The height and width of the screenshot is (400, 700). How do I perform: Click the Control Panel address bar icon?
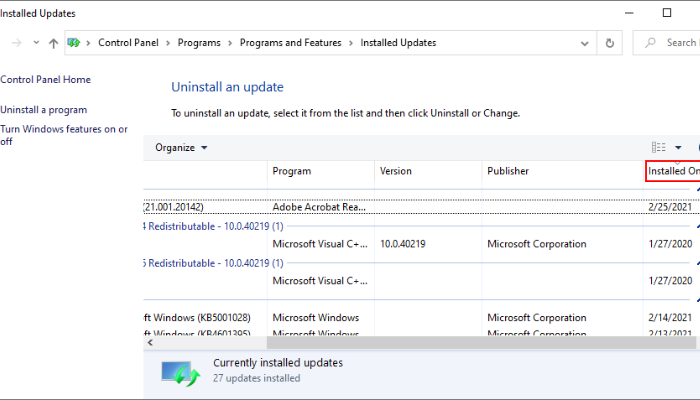coord(74,42)
